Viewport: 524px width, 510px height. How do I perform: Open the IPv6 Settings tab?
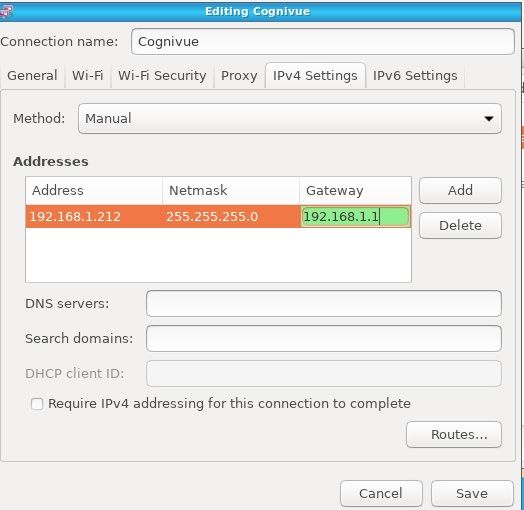[x=415, y=76]
